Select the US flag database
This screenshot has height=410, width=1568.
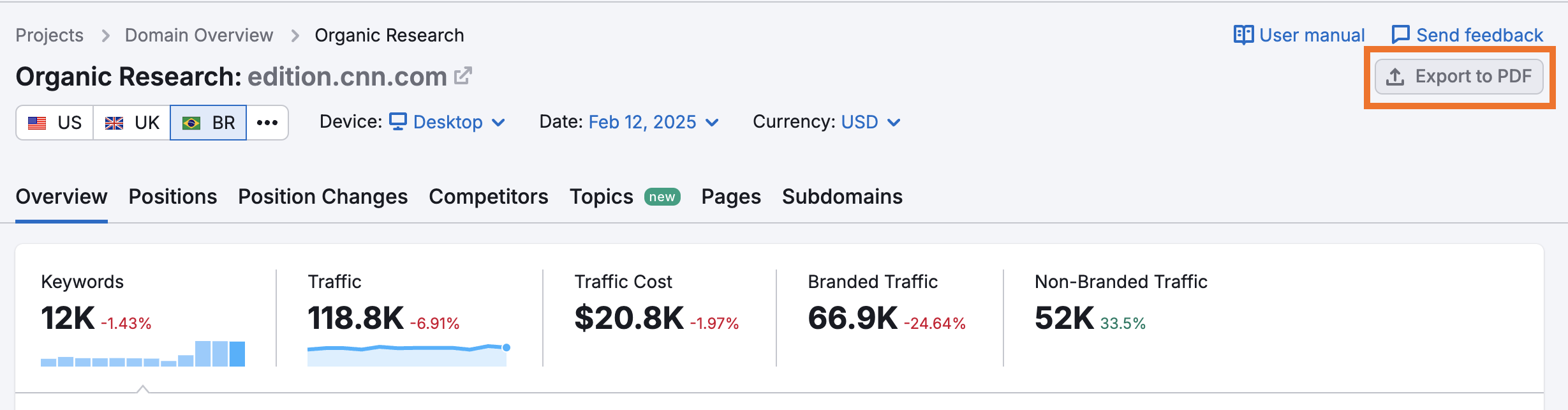[55, 123]
